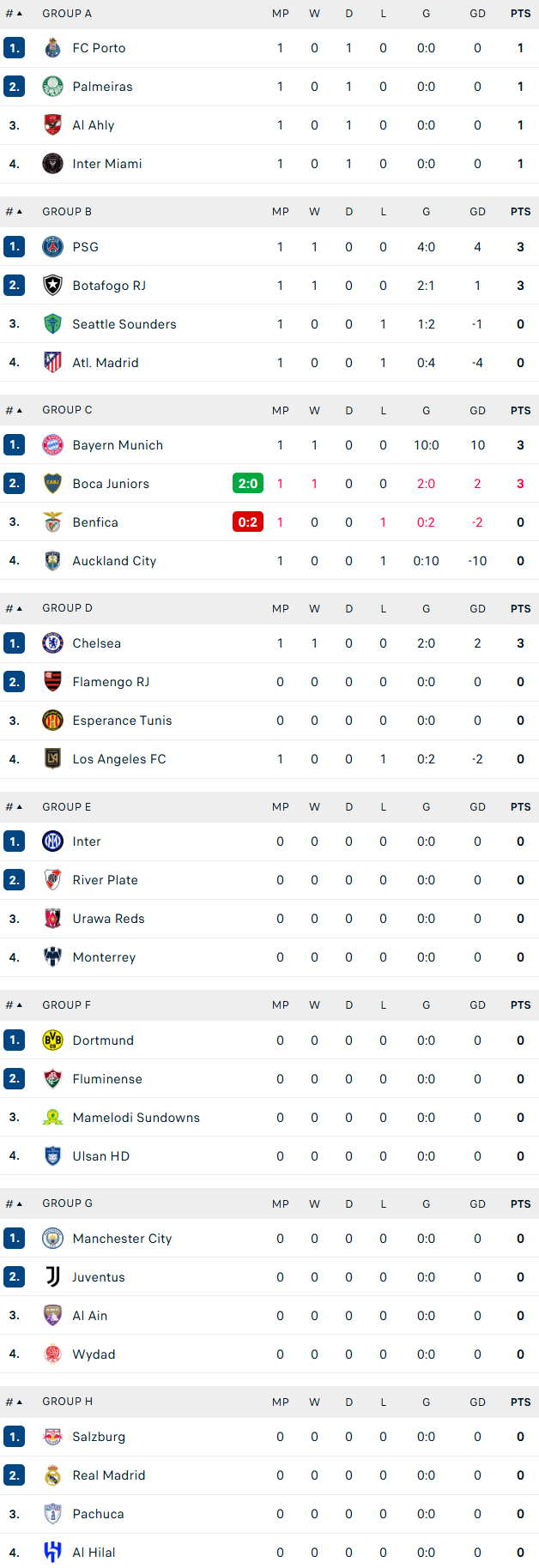Click the Chelsea club badge
Screen dimensions: 539x1568
pyautogui.click(x=52, y=643)
